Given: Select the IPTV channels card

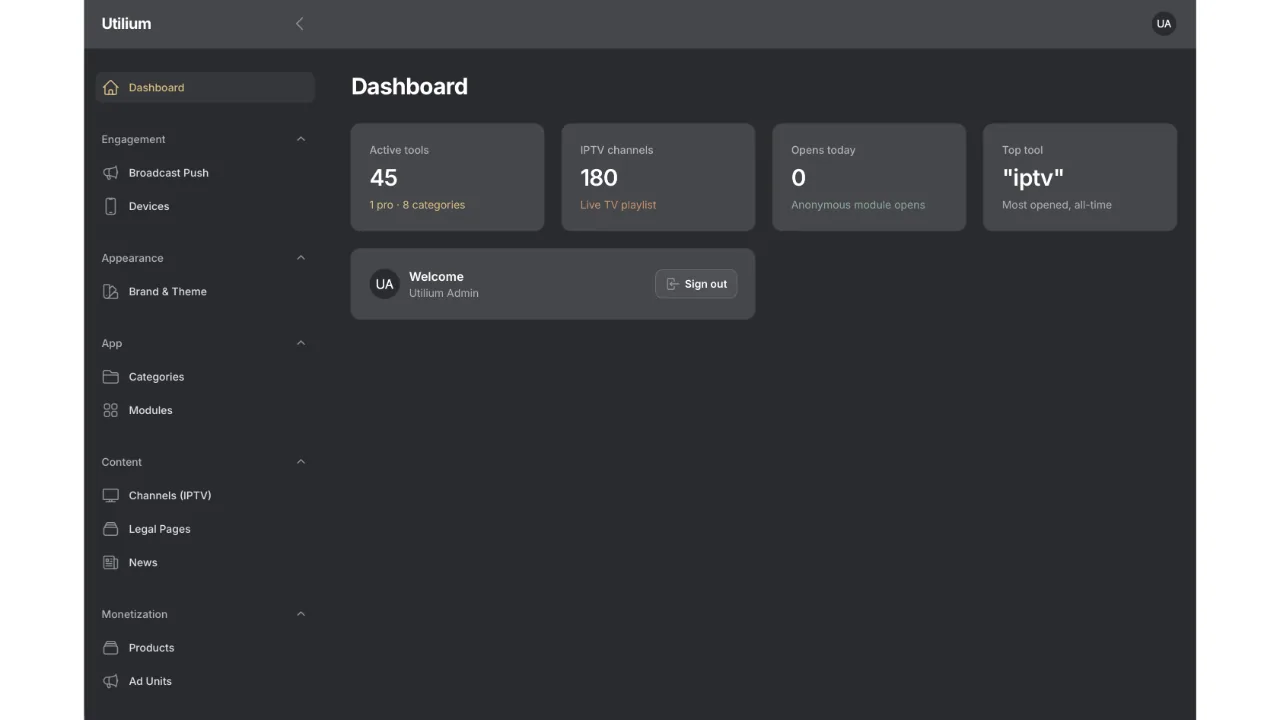Looking at the screenshot, I should pyautogui.click(x=658, y=177).
